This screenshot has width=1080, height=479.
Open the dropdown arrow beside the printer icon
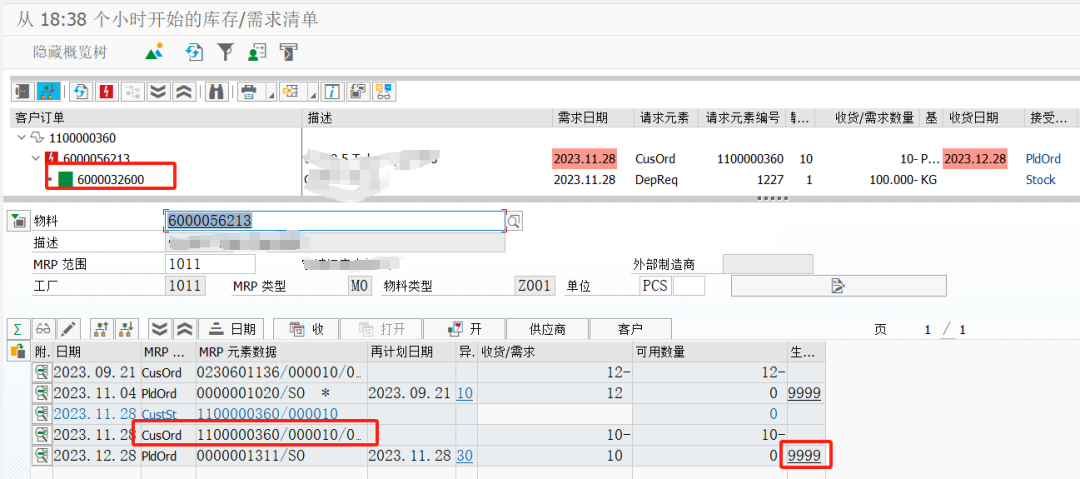pos(271,93)
